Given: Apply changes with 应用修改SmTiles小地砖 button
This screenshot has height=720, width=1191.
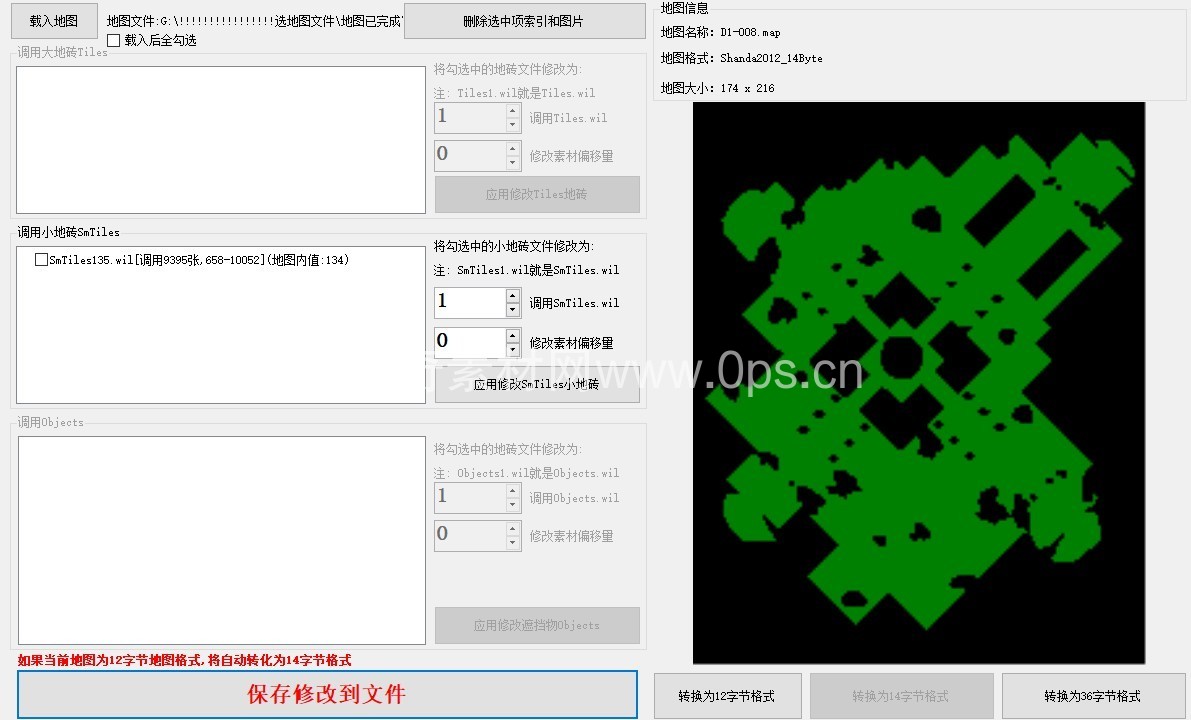Looking at the screenshot, I should 537,385.
